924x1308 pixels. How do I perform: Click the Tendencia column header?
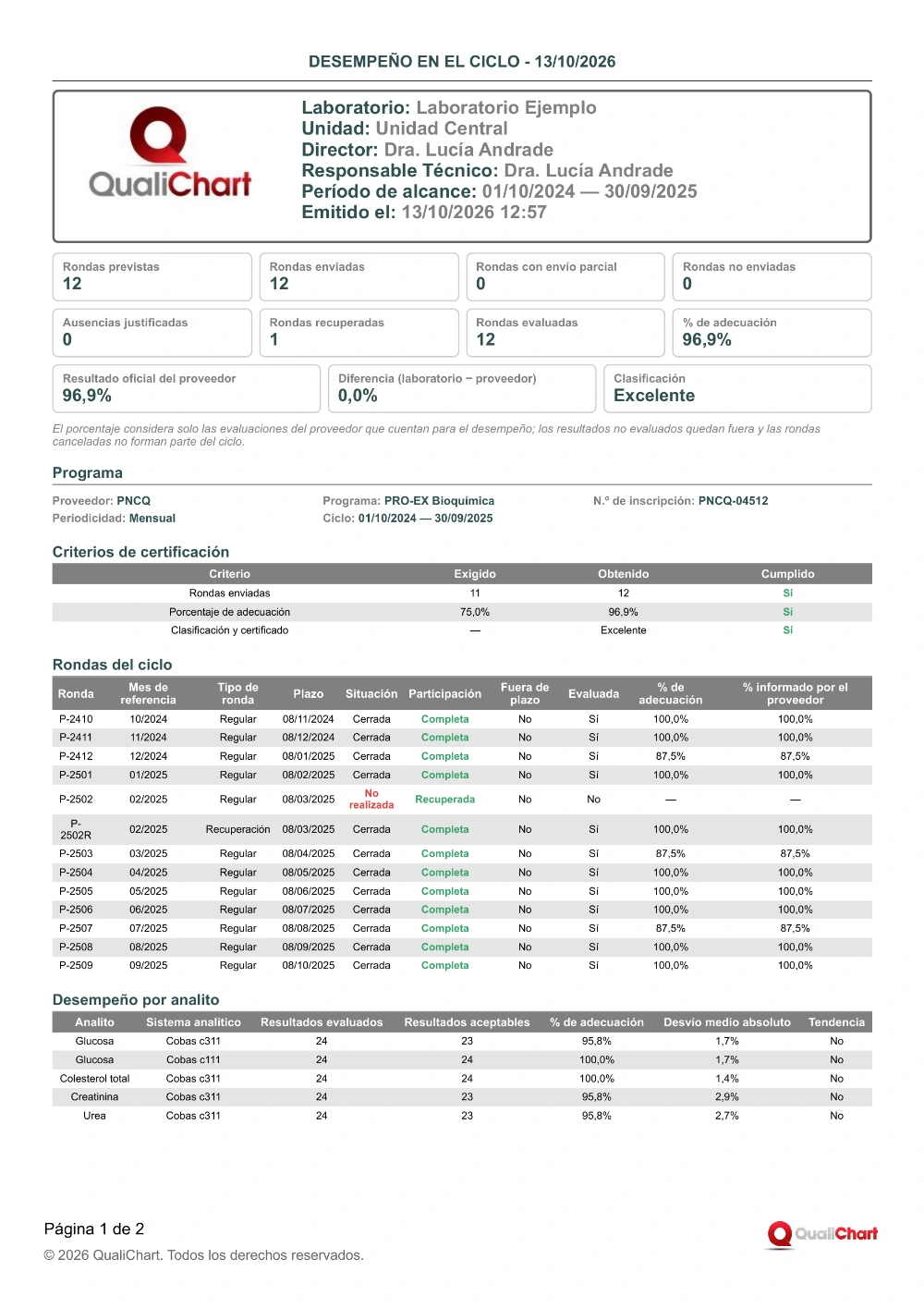[x=836, y=1022]
